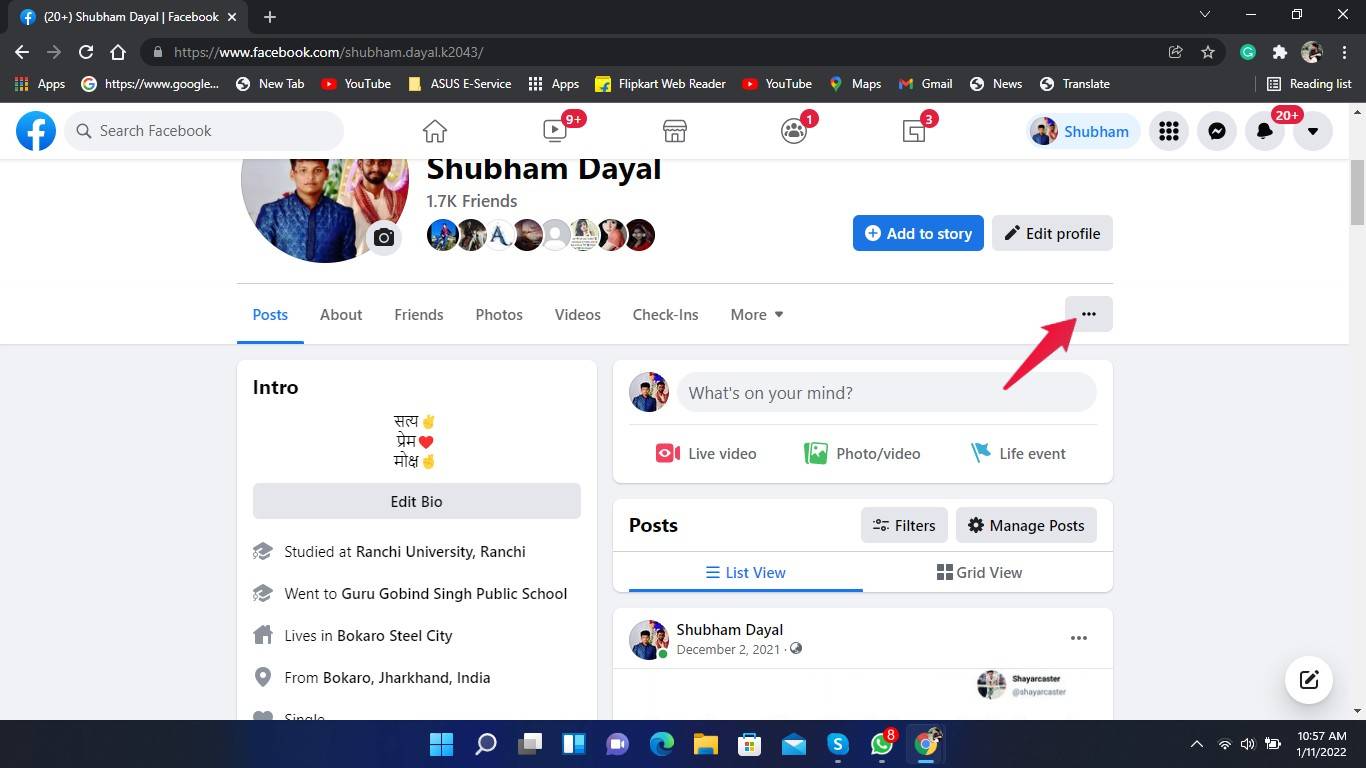Screen dimensions: 1366x768
Task: Click the Add to story button
Action: click(918, 233)
